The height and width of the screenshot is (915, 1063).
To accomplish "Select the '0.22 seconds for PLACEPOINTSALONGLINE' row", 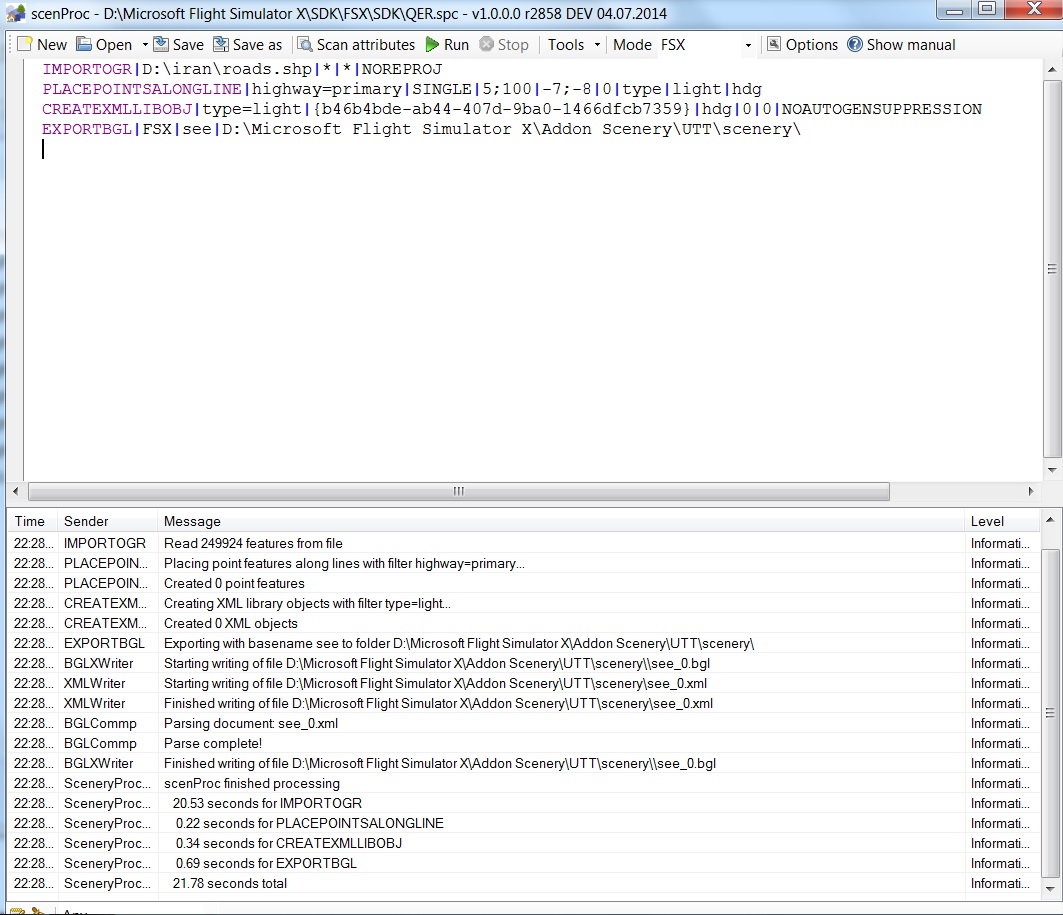I will [523, 823].
